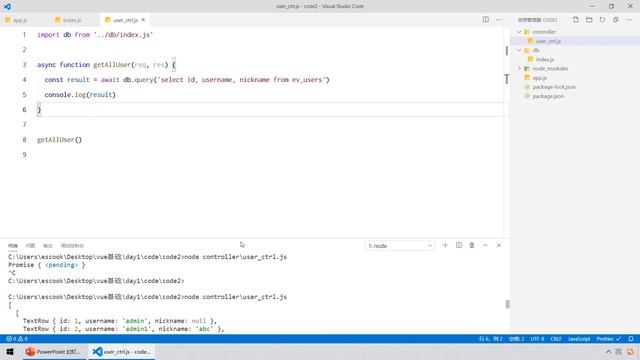Switch to the Output panel tab
The height and width of the screenshot is (360, 640).
point(48,246)
